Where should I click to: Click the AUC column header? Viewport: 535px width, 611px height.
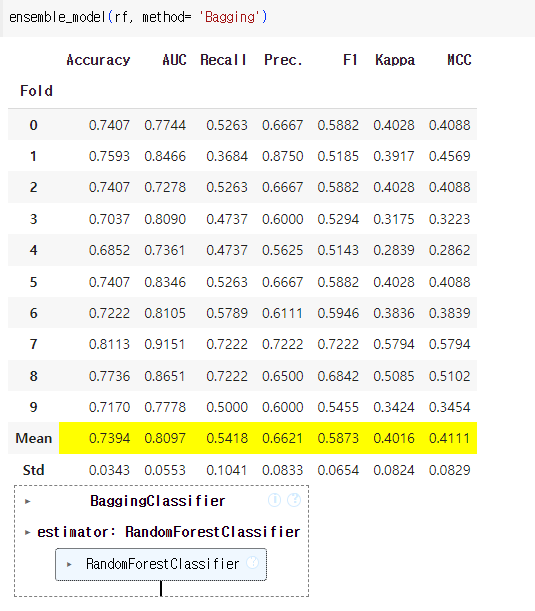click(x=174, y=60)
